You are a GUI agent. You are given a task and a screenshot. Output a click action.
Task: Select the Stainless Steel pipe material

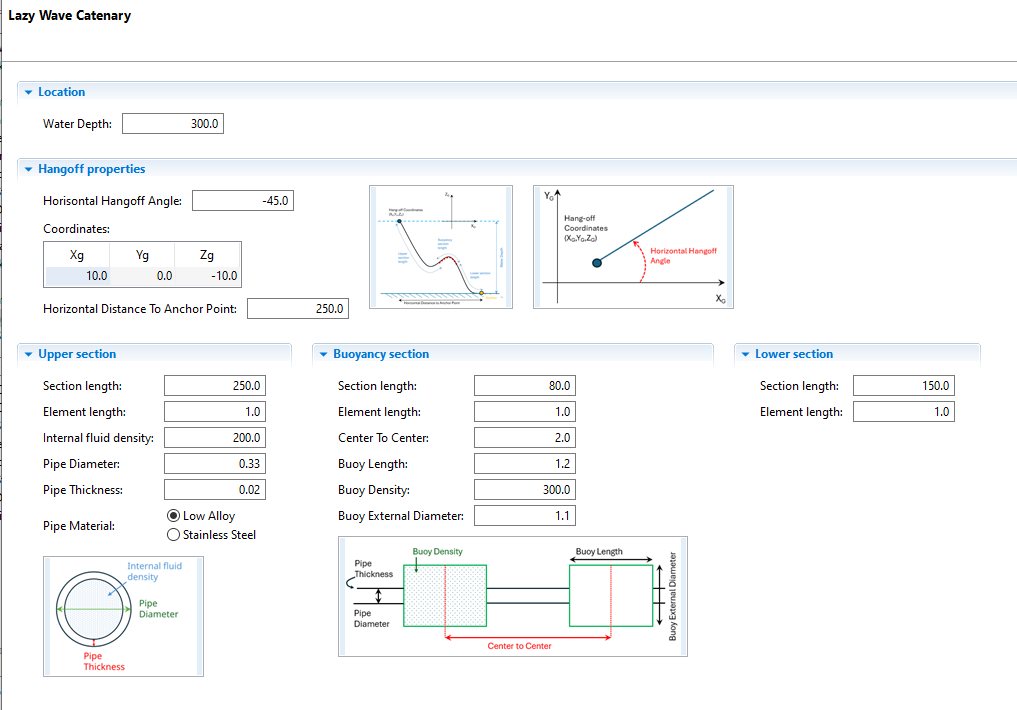click(x=174, y=535)
